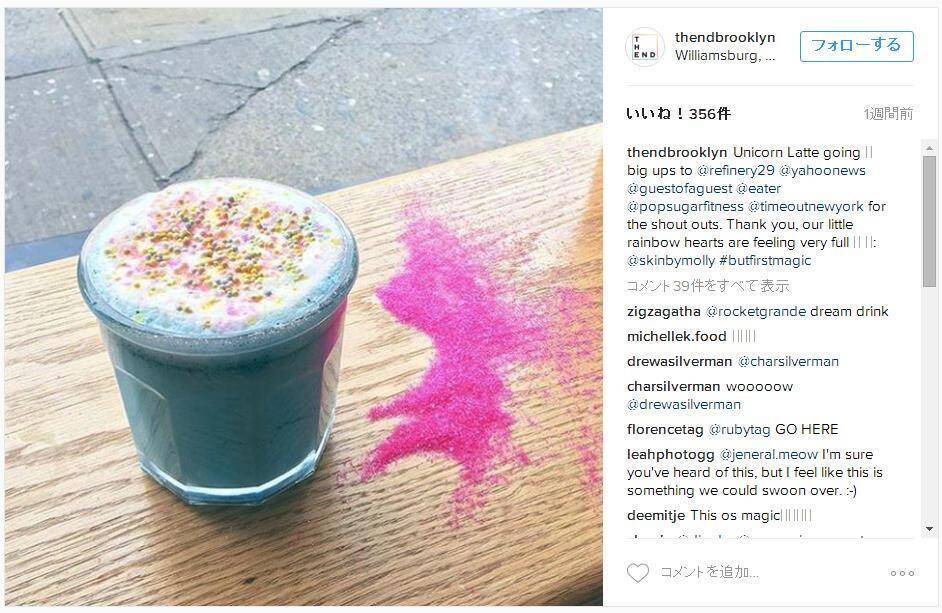Open the Williamsburg location link
Viewport: 942px width, 613px height.
tap(725, 55)
